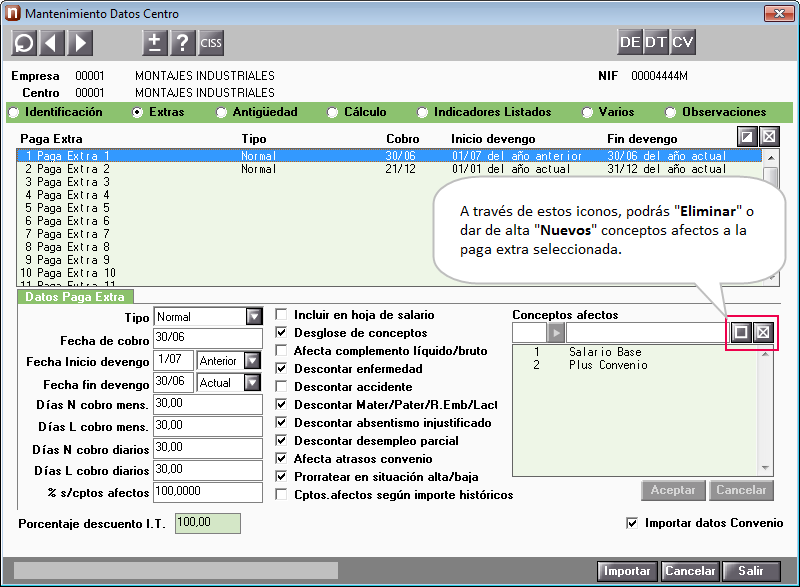Click the Fecha fin devengo date field
800x587 pixels.
tap(174, 382)
